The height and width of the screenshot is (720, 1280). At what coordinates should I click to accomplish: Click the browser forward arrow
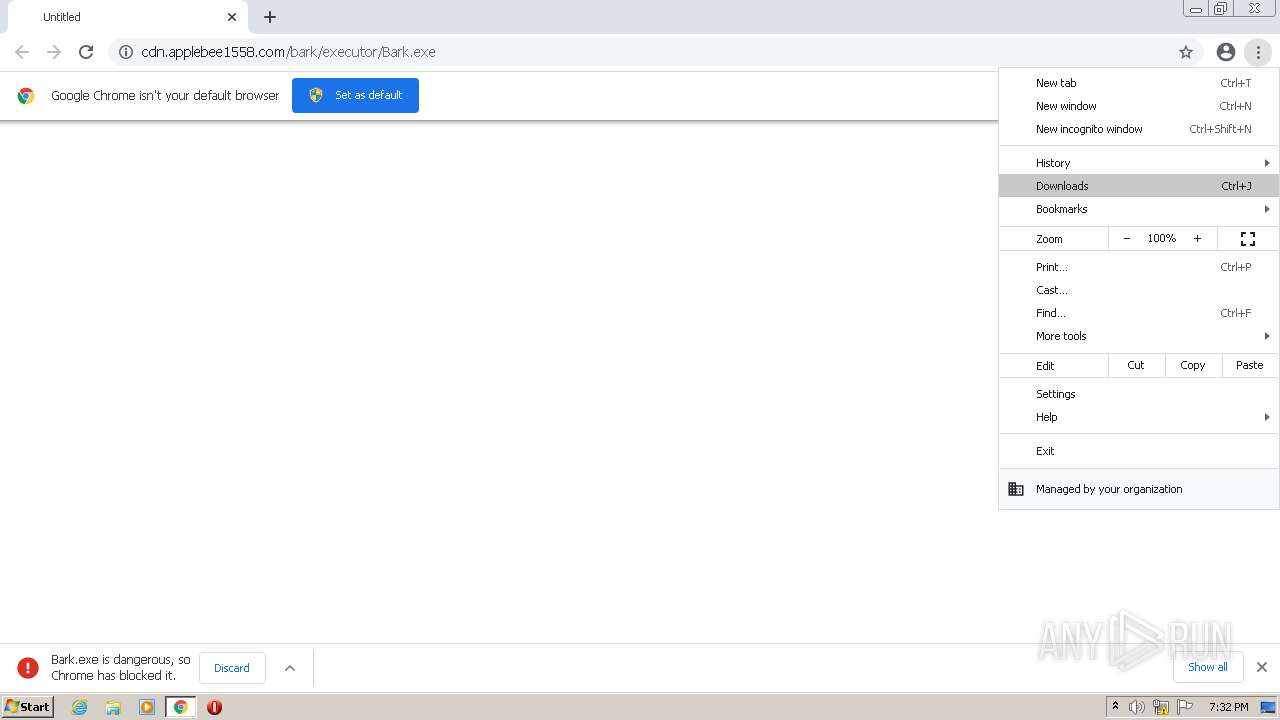[x=54, y=52]
